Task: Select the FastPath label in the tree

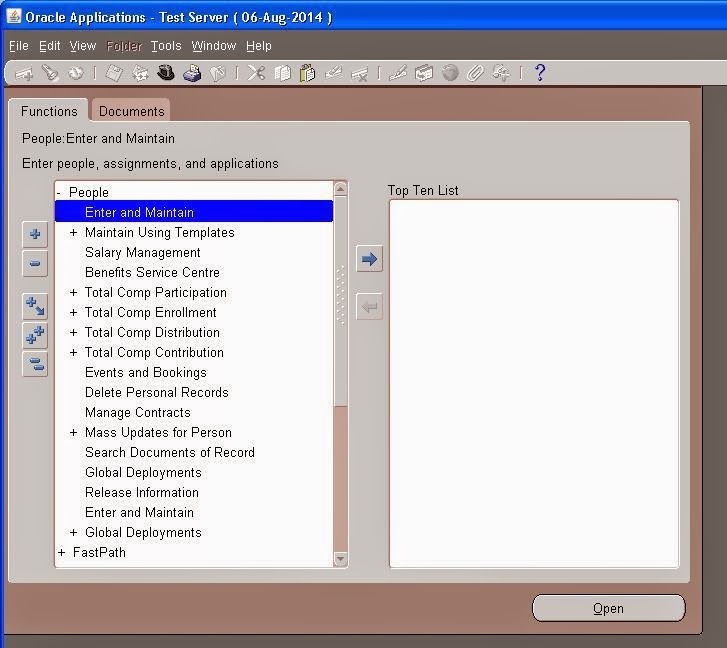Action: point(99,553)
